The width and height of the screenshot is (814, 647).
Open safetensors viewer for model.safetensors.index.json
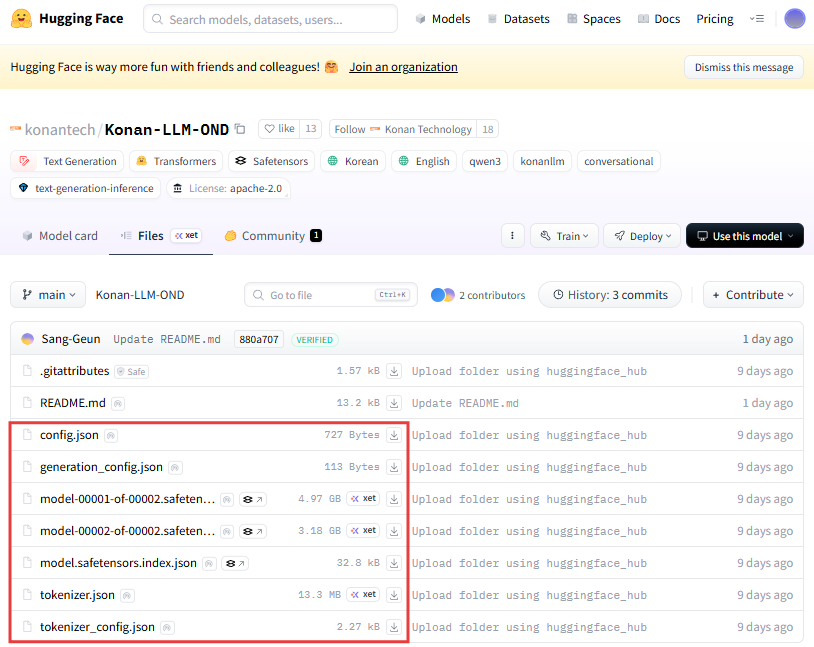(235, 563)
